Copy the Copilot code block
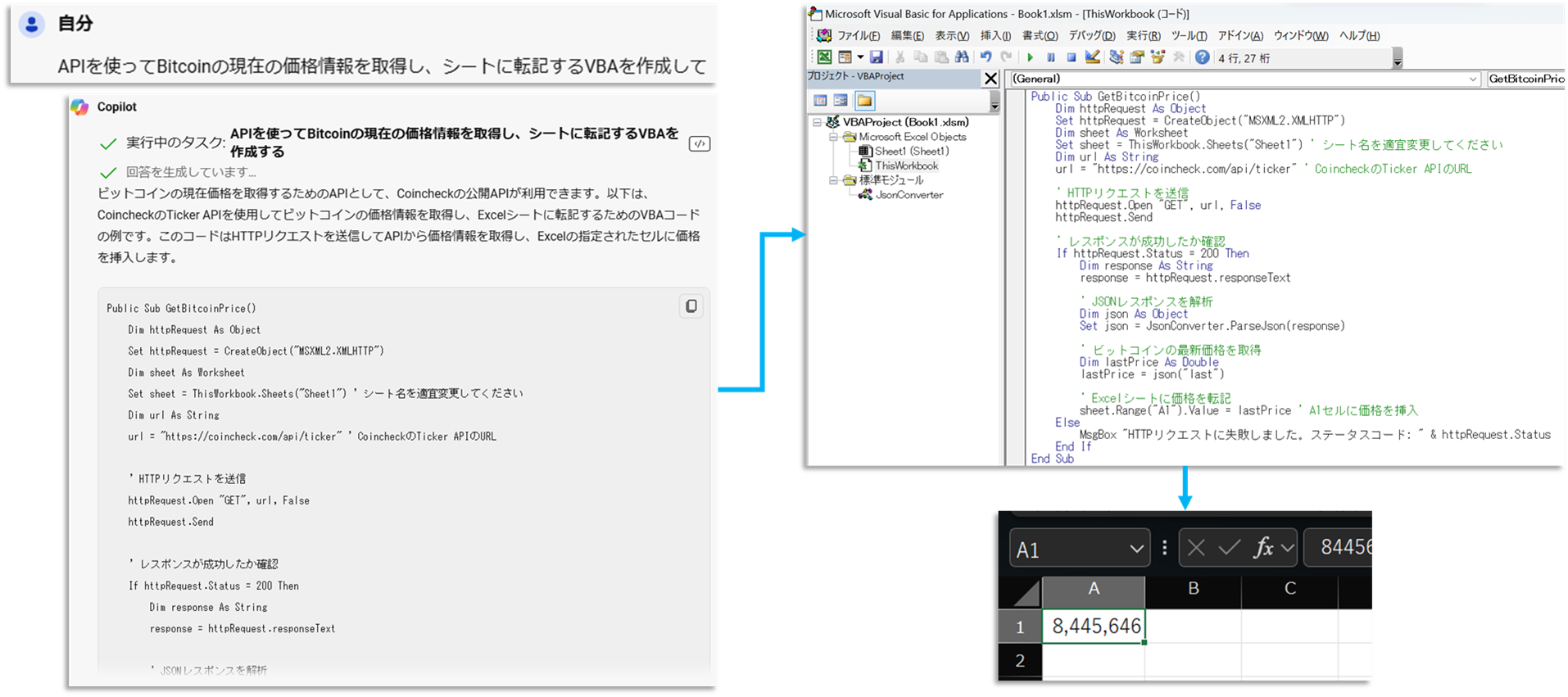1568x697 pixels. pos(691,306)
